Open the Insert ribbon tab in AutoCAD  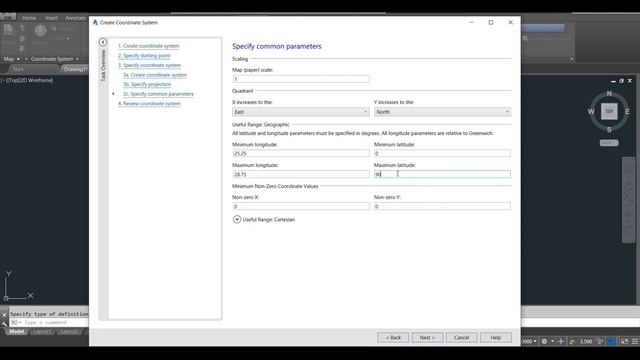pyautogui.click(x=51, y=18)
